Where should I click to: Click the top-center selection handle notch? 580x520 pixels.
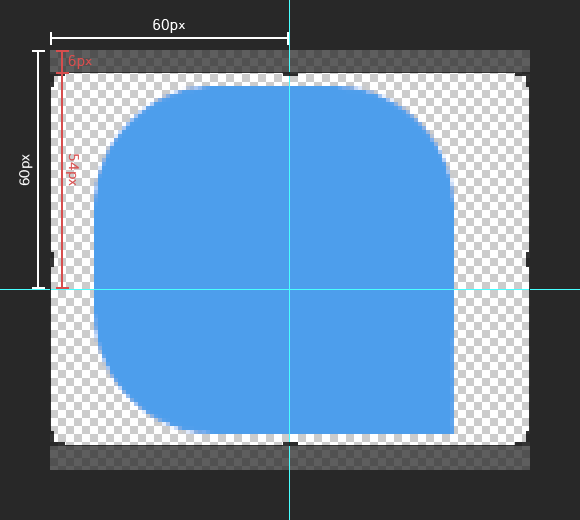tap(290, 74)
